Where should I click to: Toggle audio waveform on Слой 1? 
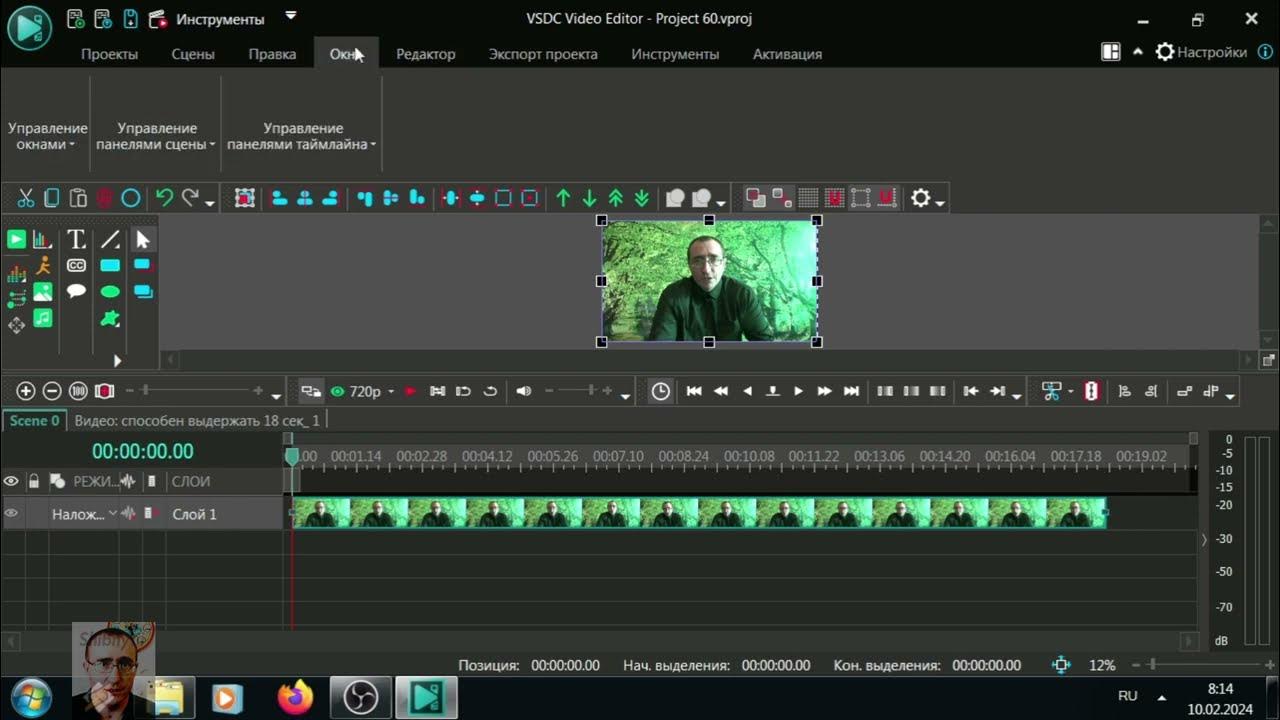(x=128, y=514)
